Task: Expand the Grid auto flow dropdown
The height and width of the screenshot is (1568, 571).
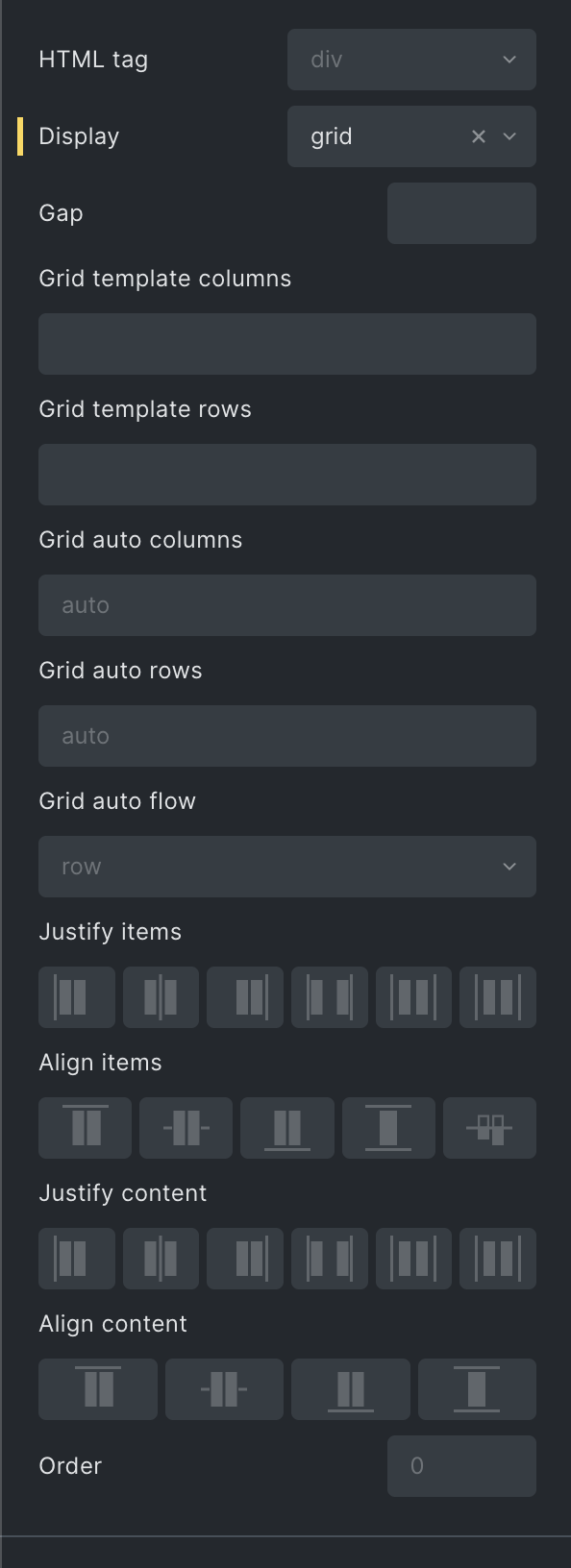Action: click(287, 867)
